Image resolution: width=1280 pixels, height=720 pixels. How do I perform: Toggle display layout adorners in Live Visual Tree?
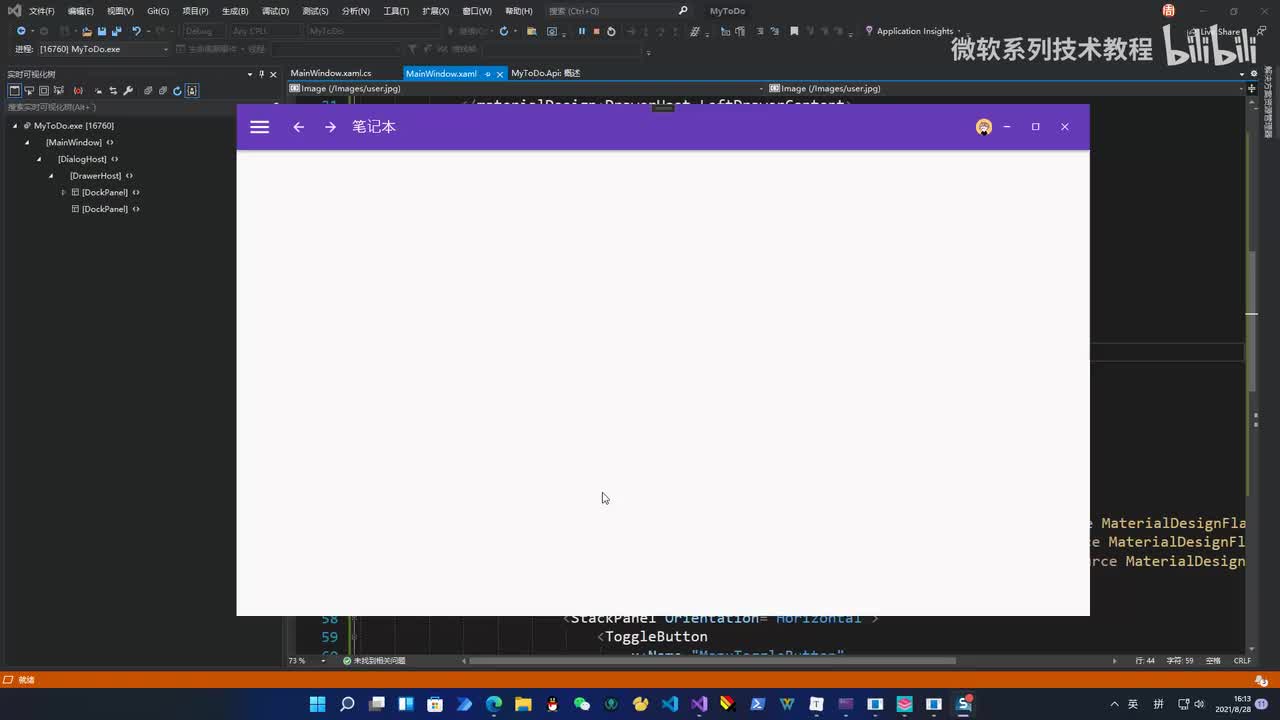(44, 90)
